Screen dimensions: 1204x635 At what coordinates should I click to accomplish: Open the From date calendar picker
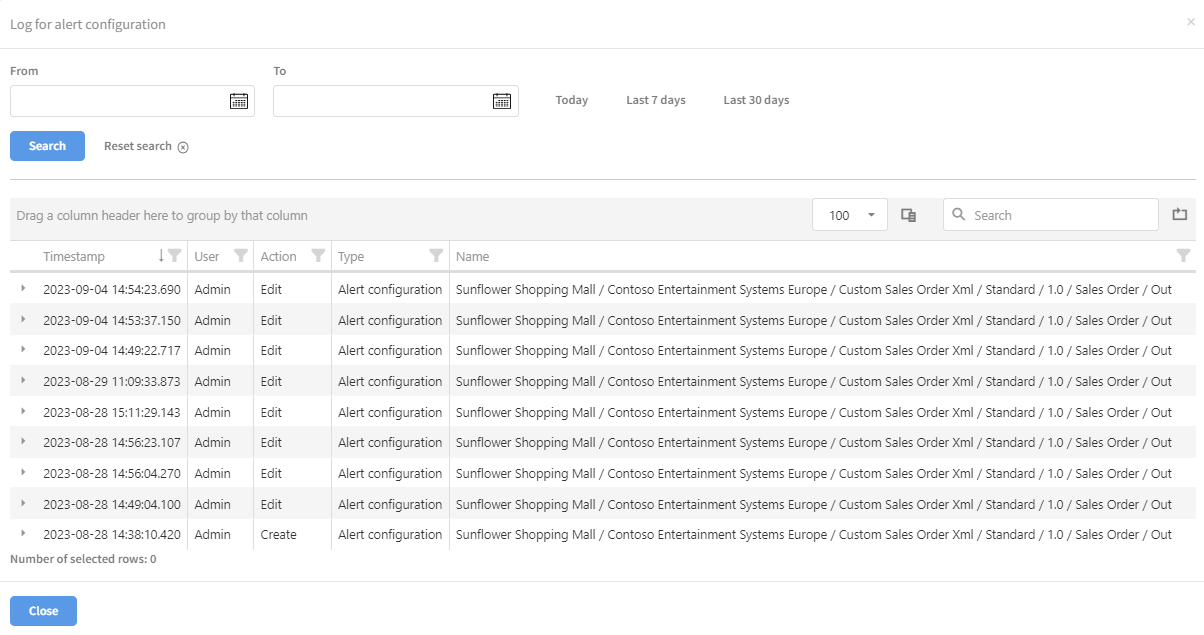[239, 101]
